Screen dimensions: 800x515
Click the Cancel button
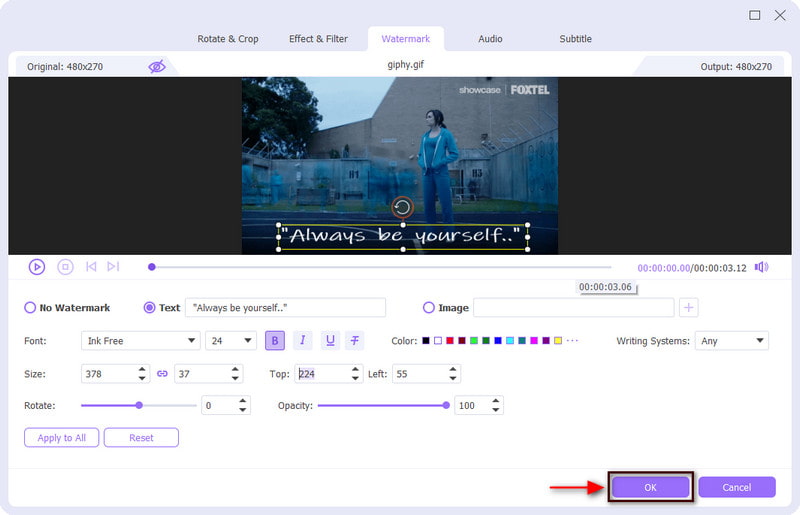point(737,487)
